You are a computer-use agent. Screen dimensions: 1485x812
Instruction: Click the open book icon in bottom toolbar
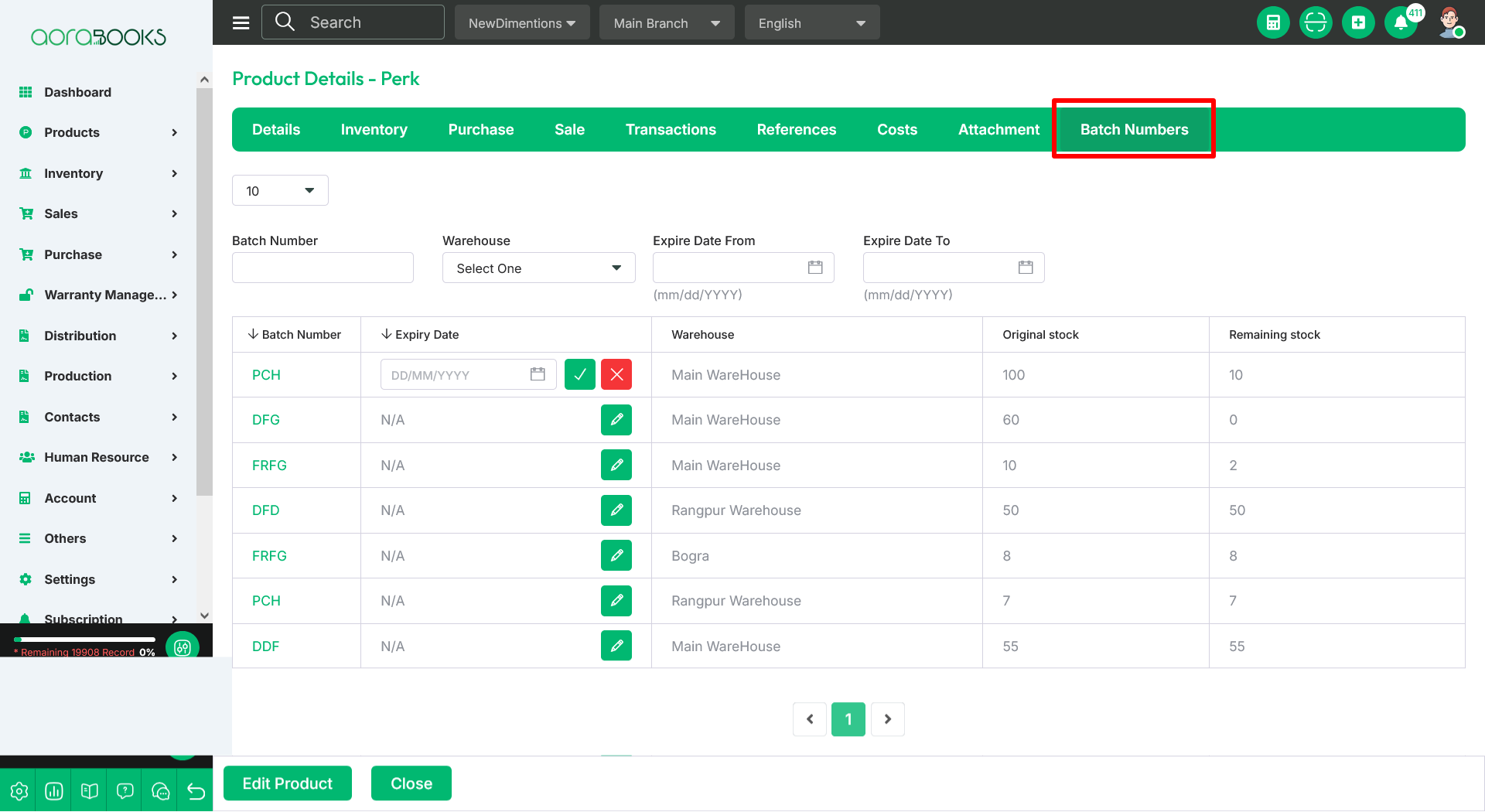pyautogui.click(x=90, y=791)
